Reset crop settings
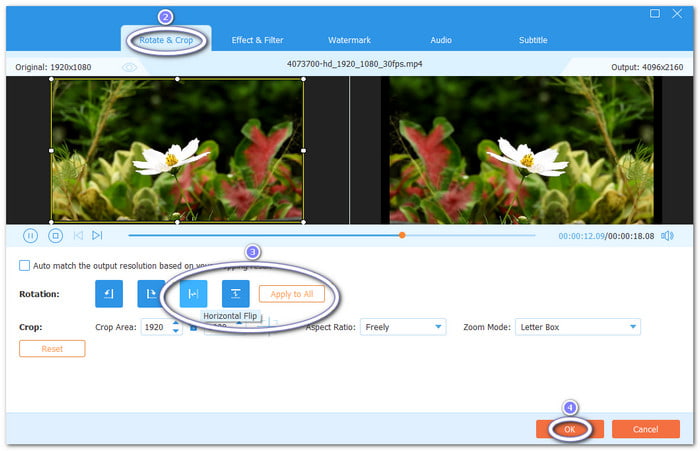Image resolution: width=700 pixels, height=451 pixels. tap(52, 349)
